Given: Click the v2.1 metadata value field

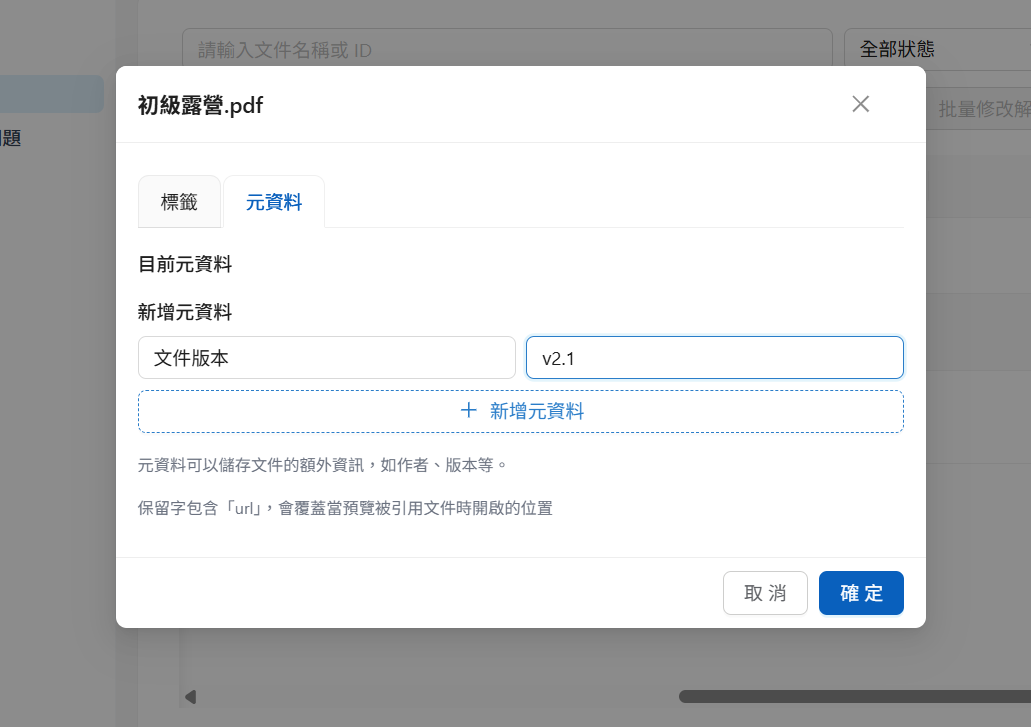Looking at the screenshot, I should click(714, 358).
